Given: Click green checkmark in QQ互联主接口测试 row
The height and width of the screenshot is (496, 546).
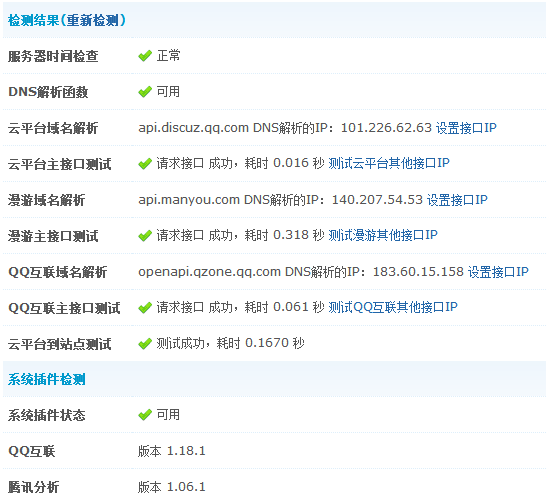Looking at the screenshot, I should 145,308.
